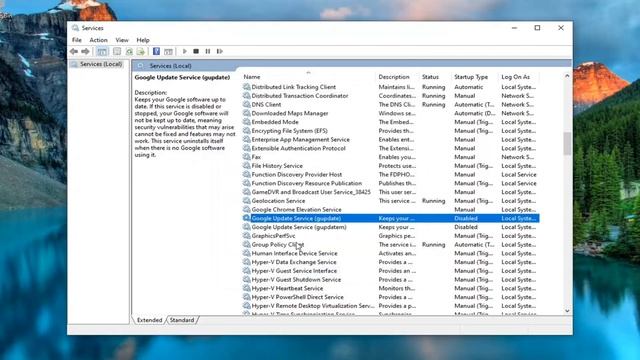Open the View menu

click(x=122, y=40)
